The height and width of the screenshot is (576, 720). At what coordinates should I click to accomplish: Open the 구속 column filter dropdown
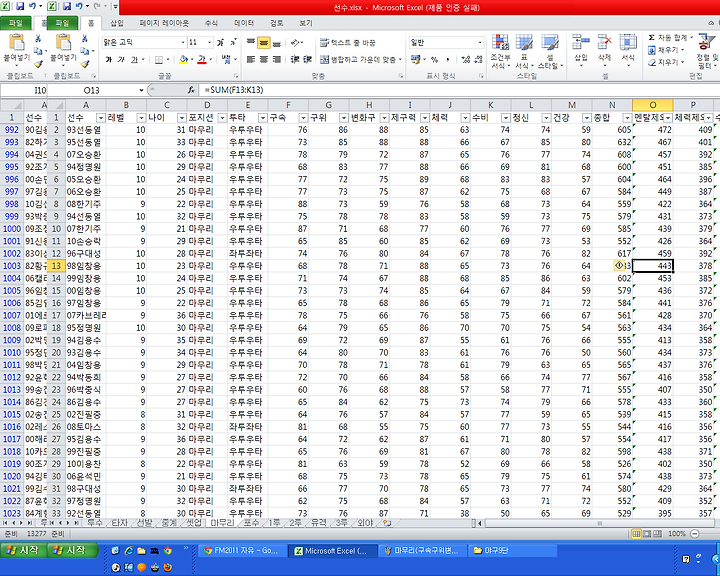click(x=303, y=118)
